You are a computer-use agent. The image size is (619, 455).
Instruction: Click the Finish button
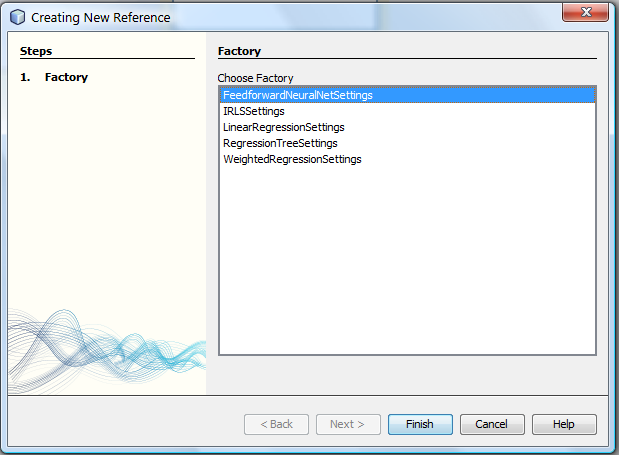420,424
